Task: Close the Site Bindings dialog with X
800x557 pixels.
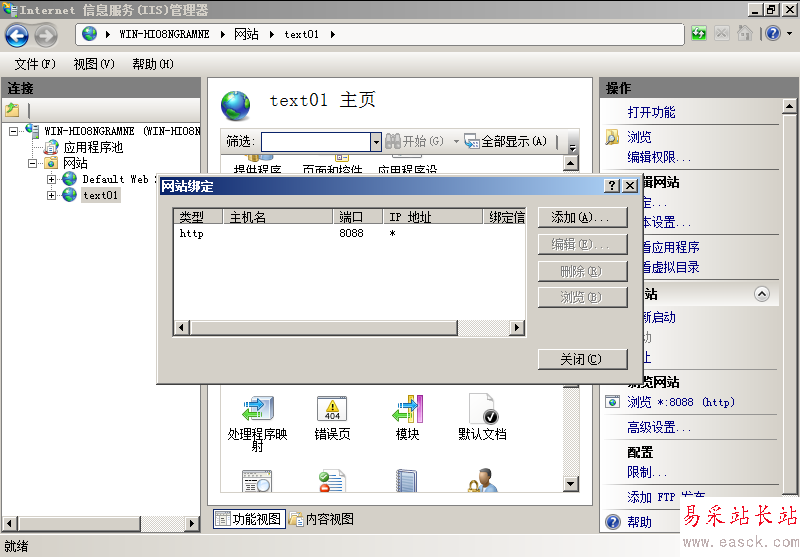Action: pyautogui.click(x=631, y=186)
